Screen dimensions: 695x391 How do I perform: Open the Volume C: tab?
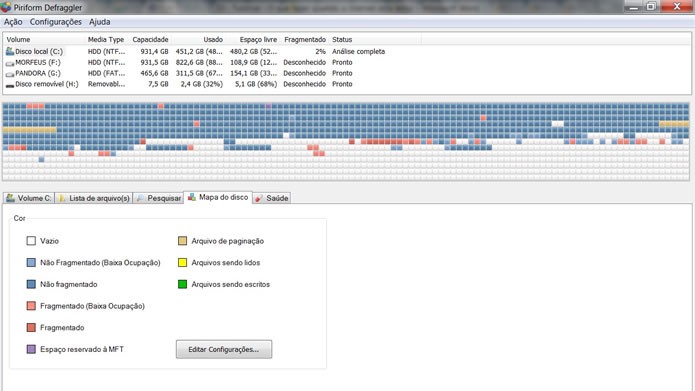click(29, 198)
